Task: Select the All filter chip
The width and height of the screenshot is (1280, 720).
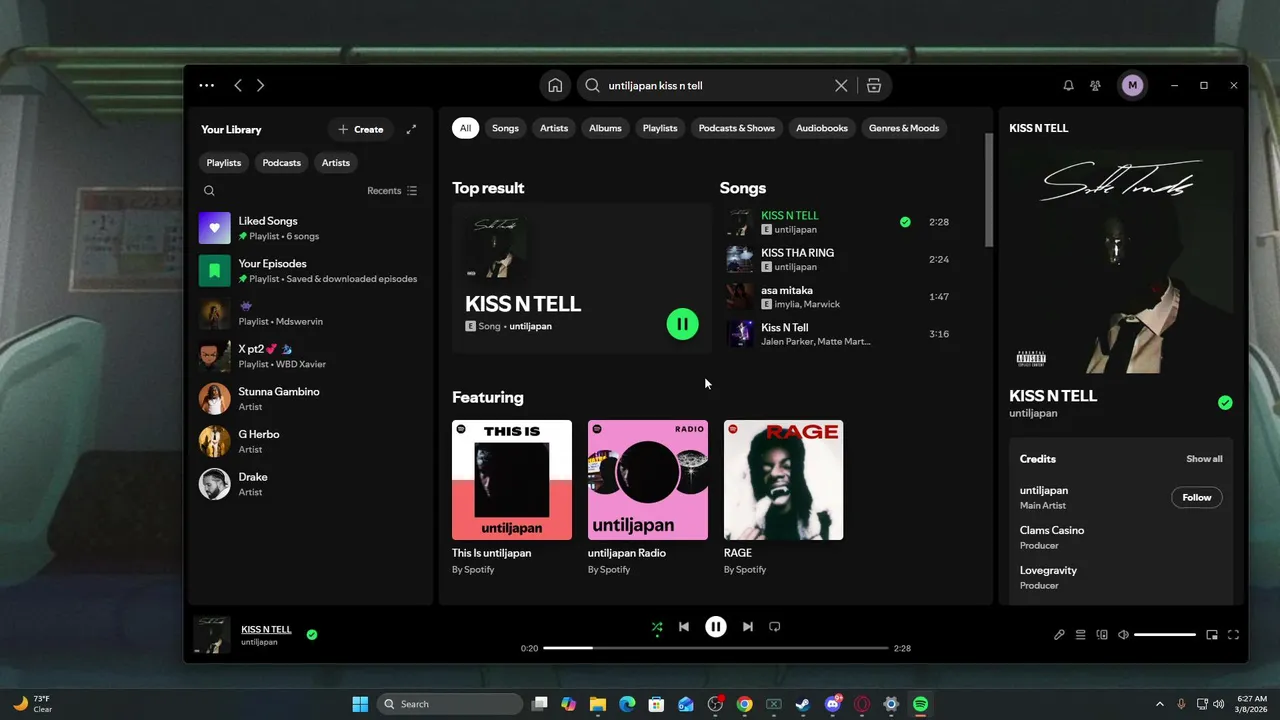Action: tap(465, 128)
